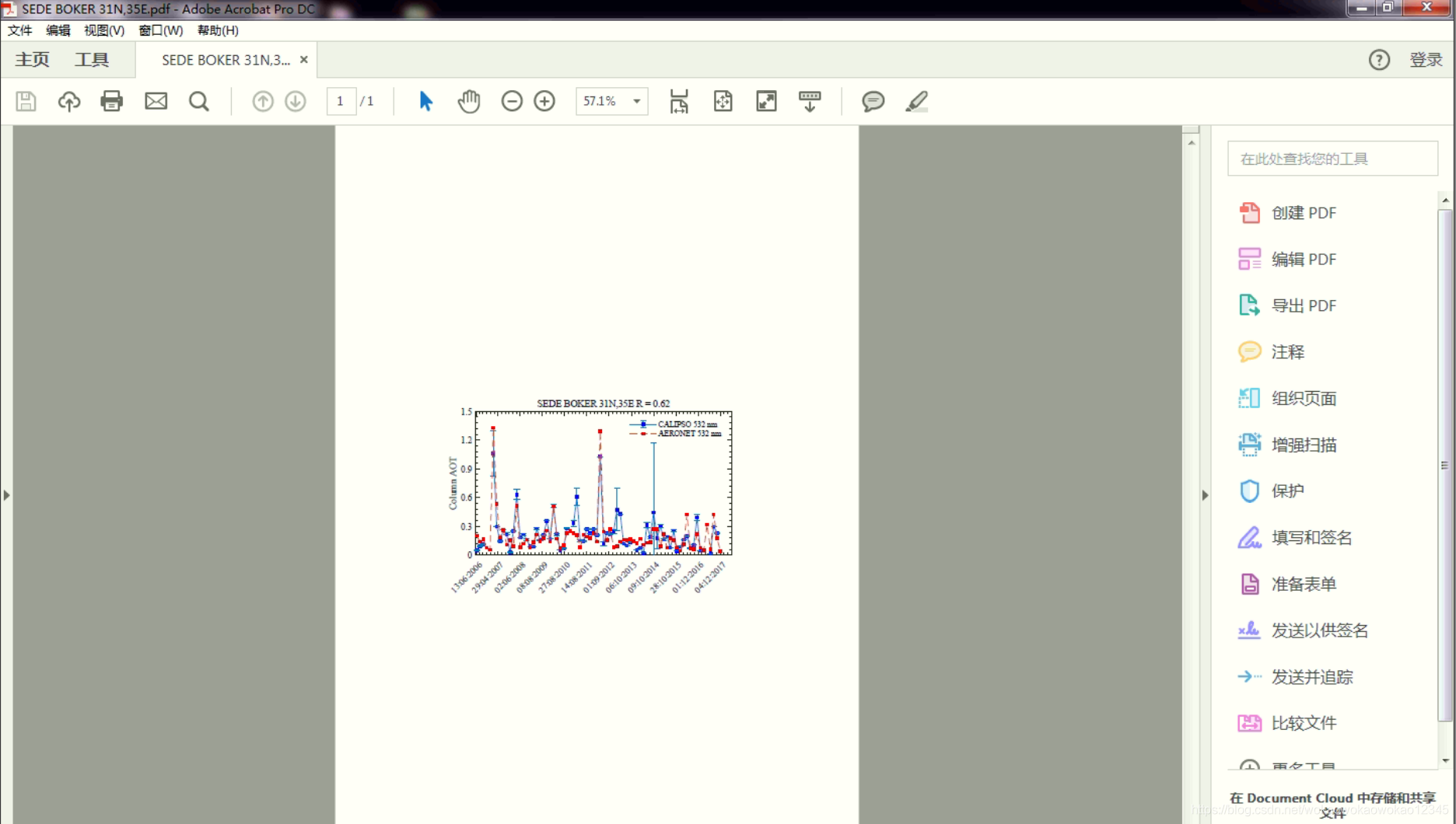Screen dimensions: 1456x824
Task: Open 填写和签名 tool
Action: point(1294,537)
